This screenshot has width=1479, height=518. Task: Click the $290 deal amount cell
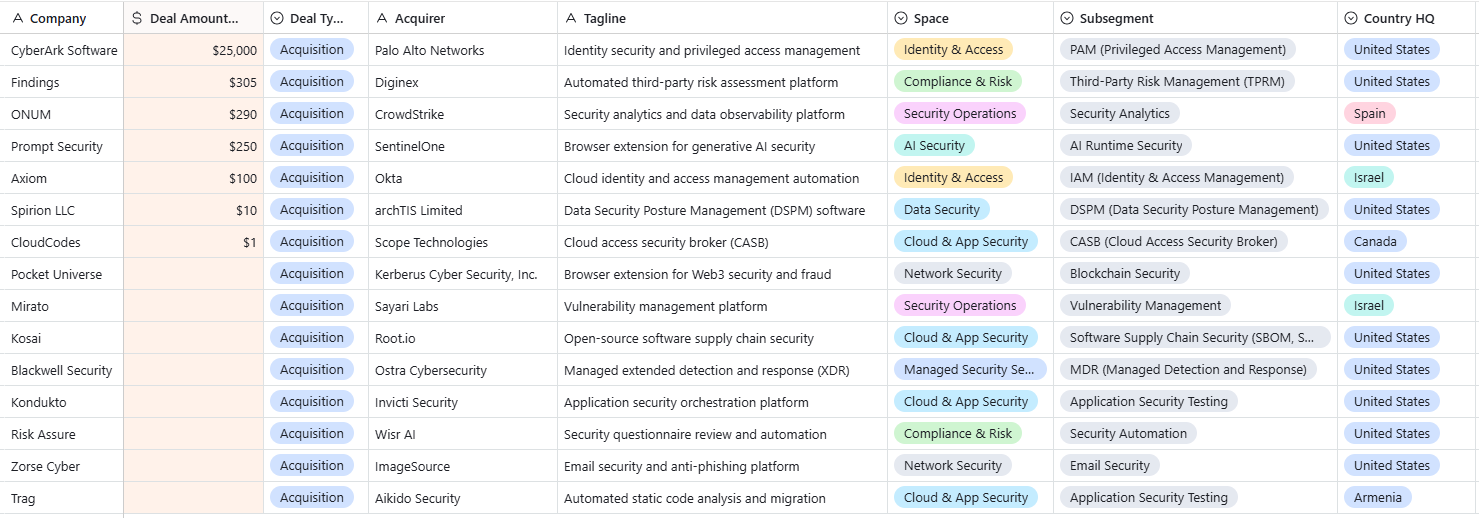click(x=194, y=114)
